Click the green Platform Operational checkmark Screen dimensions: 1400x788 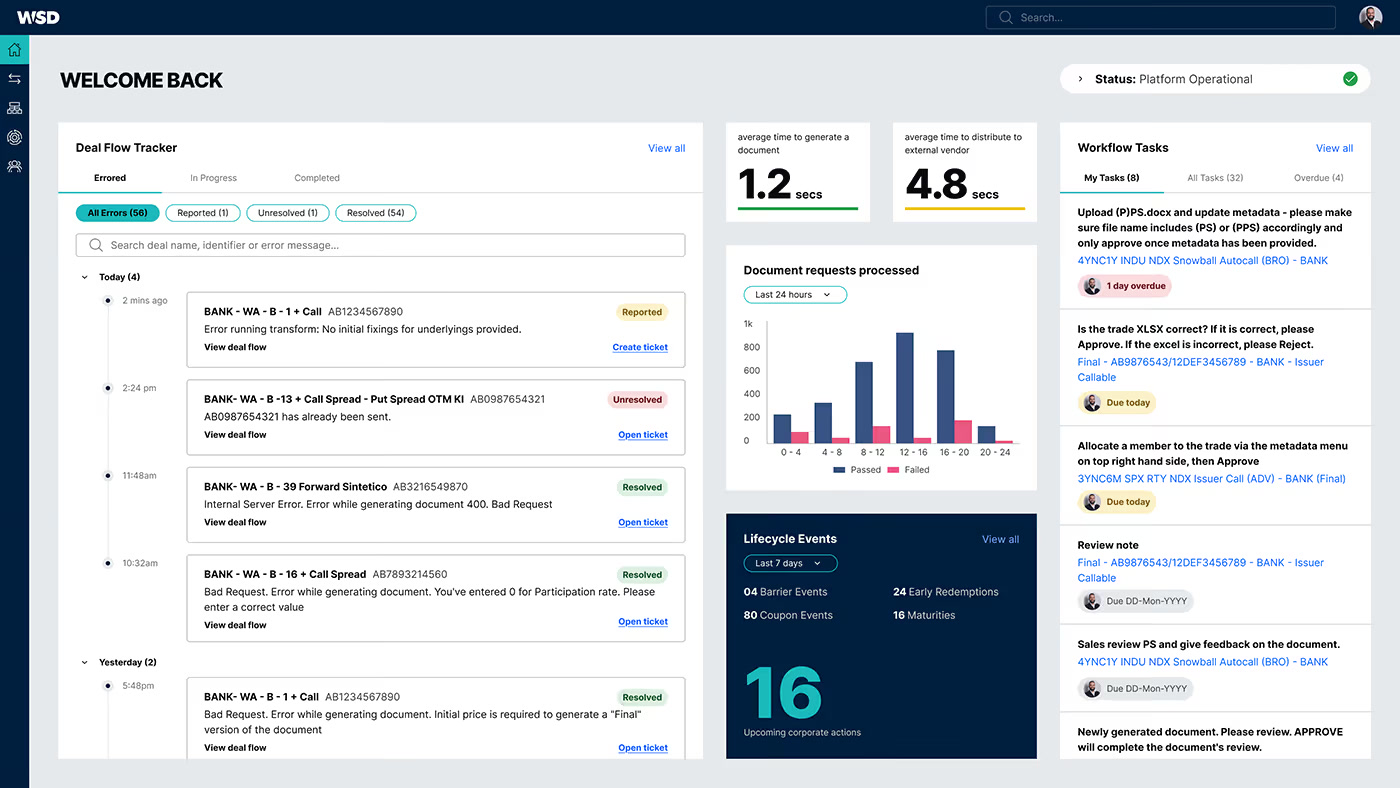[x=1350, y=79]
